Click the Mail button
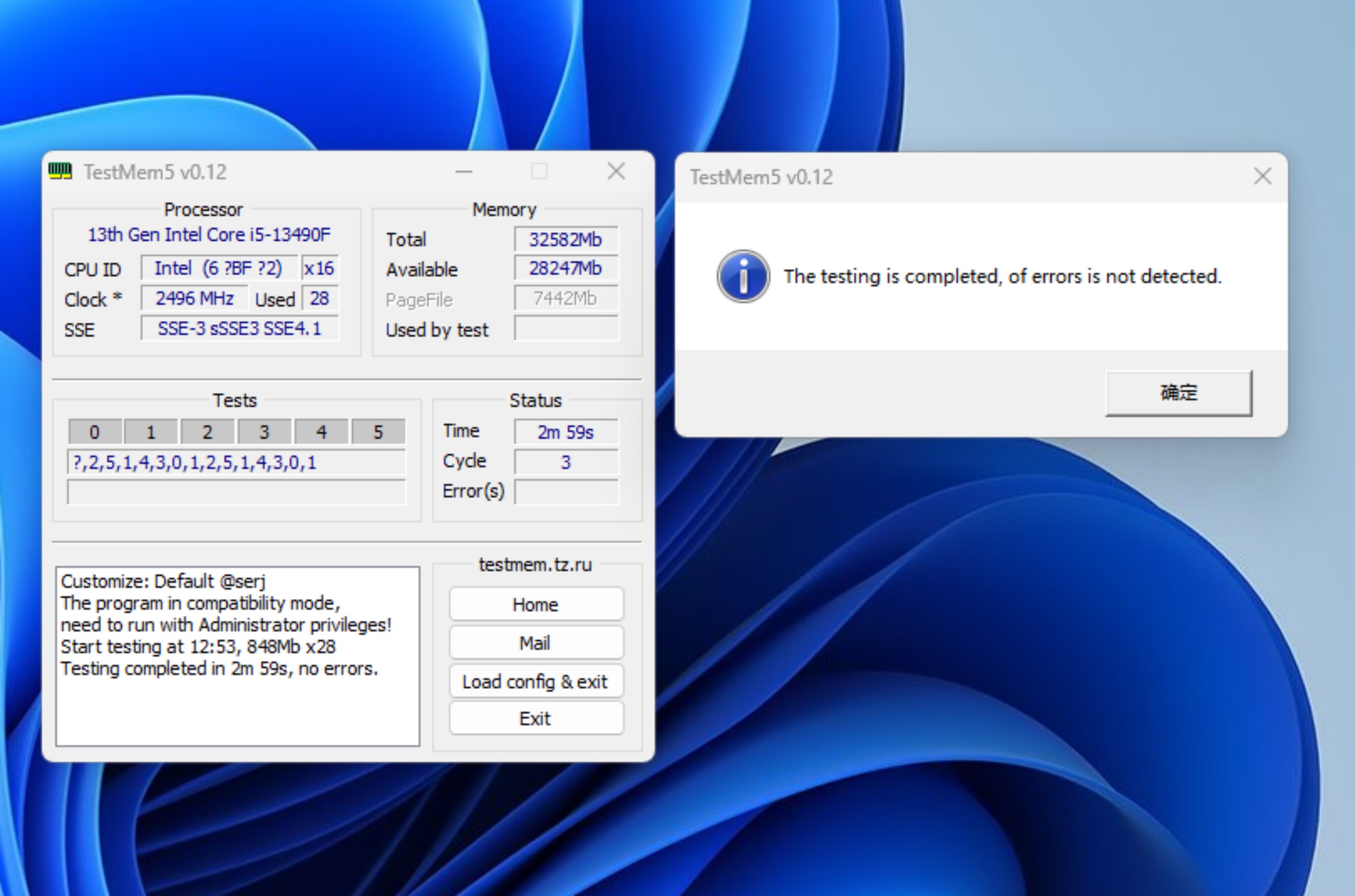Viewport: 1355px width, 896px height. [535, 643]
